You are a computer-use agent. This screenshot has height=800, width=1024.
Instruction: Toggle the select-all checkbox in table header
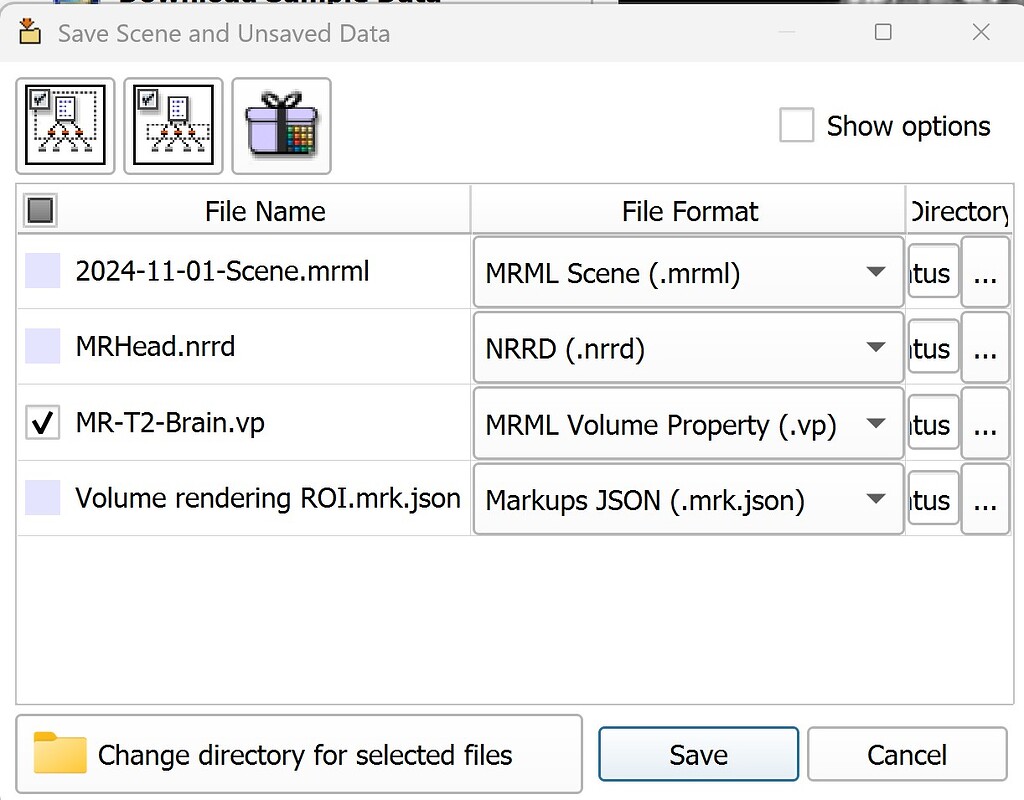click(x=38, y=210)
